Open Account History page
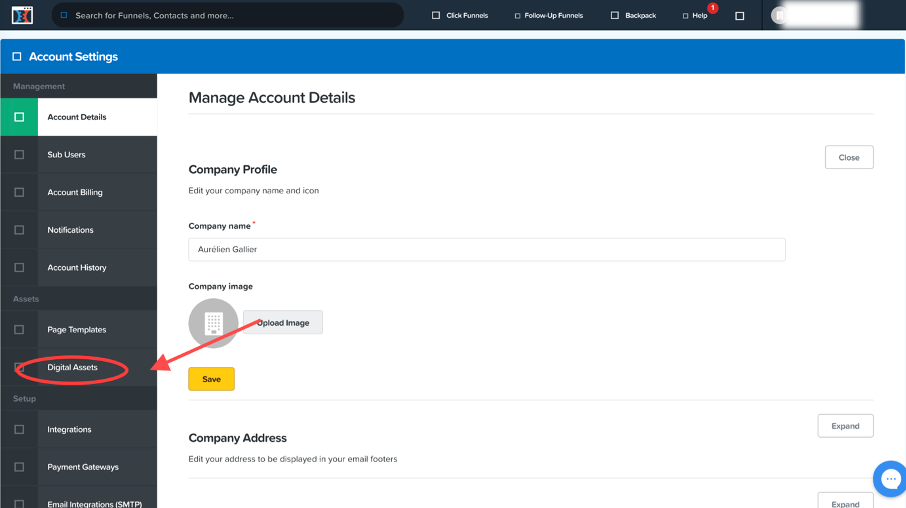The width and height of the screenshot is (906, 508). pos(79,267)
